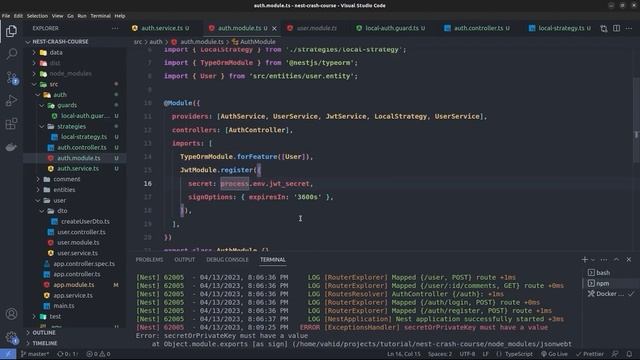This screenshot has height=360, width=640.
Task: Split the editor to the right
Action: point(616,28)
